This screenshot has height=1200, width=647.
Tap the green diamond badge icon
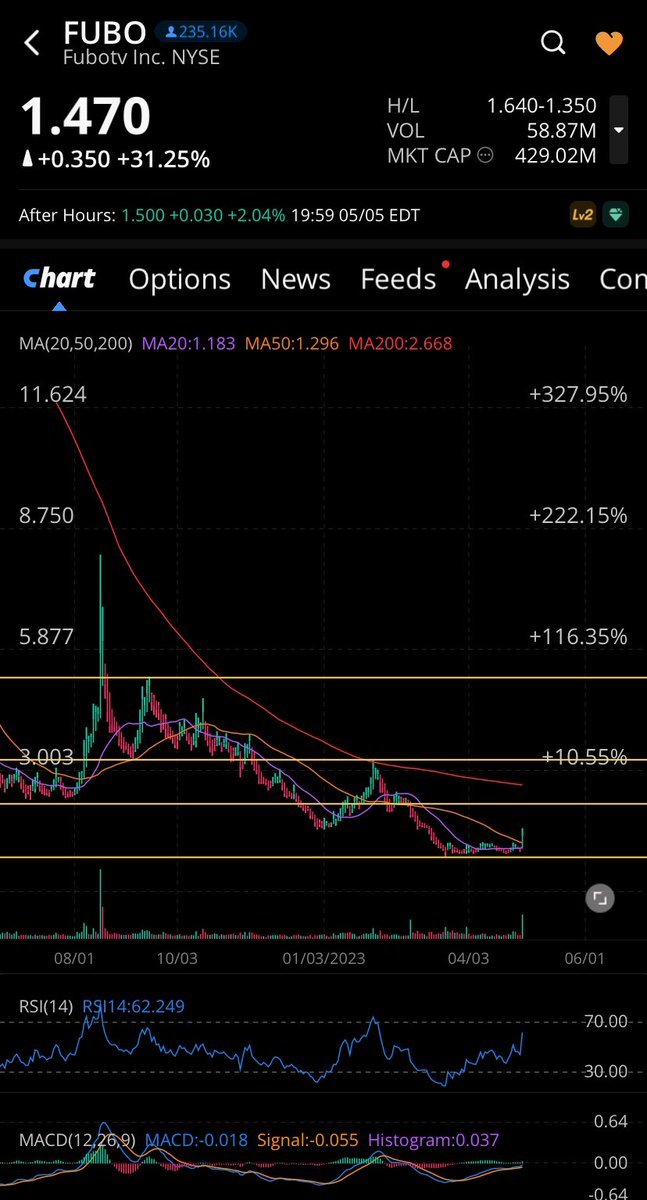615,215
